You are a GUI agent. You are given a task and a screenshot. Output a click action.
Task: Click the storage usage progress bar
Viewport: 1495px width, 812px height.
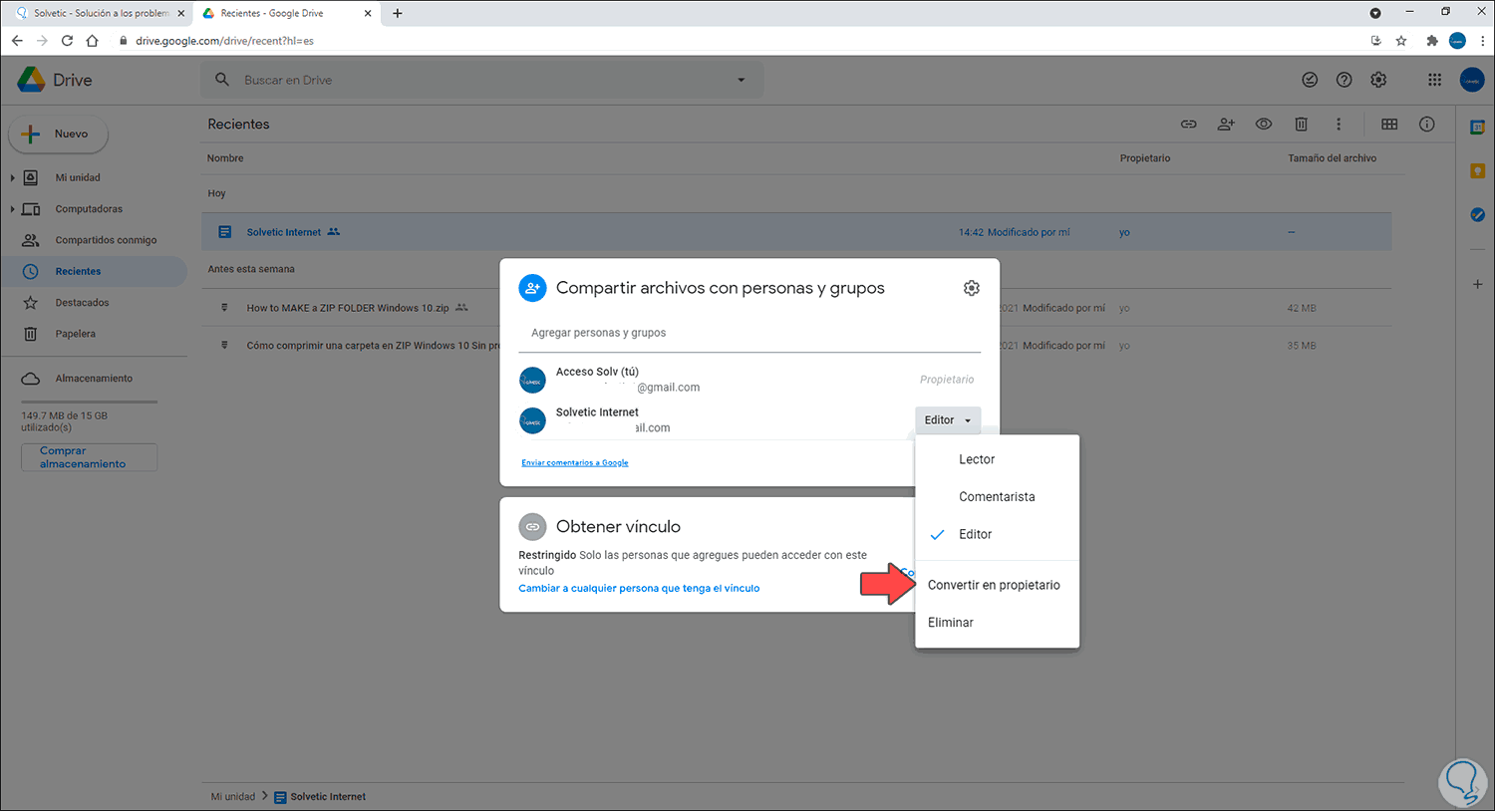89,402
